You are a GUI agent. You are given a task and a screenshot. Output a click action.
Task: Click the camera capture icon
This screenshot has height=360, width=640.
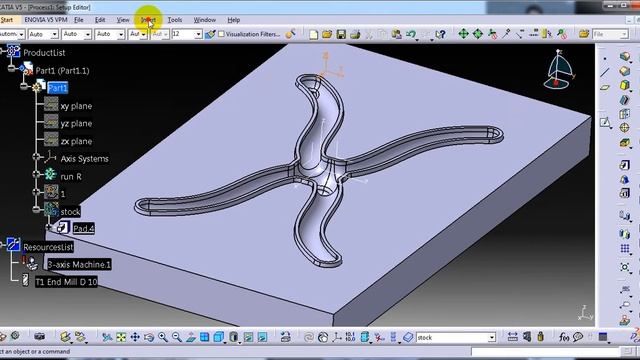(x=40, y=337)
